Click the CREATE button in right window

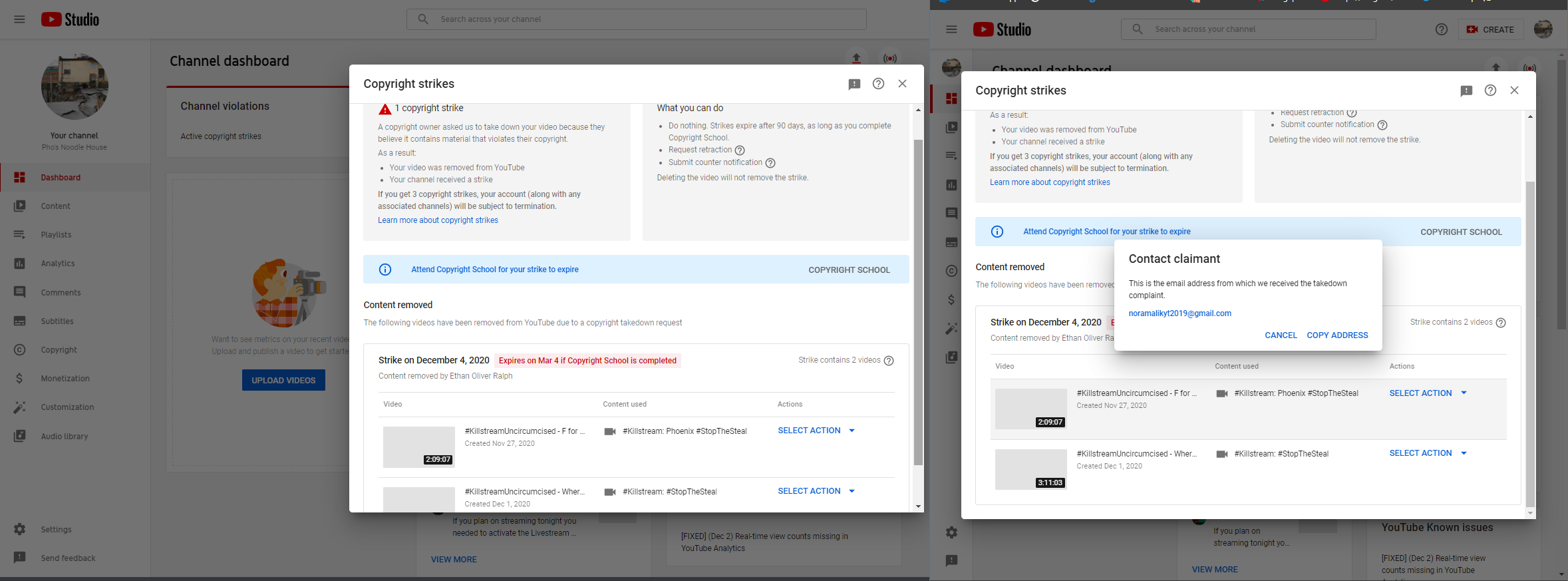tap(1490, 29)
